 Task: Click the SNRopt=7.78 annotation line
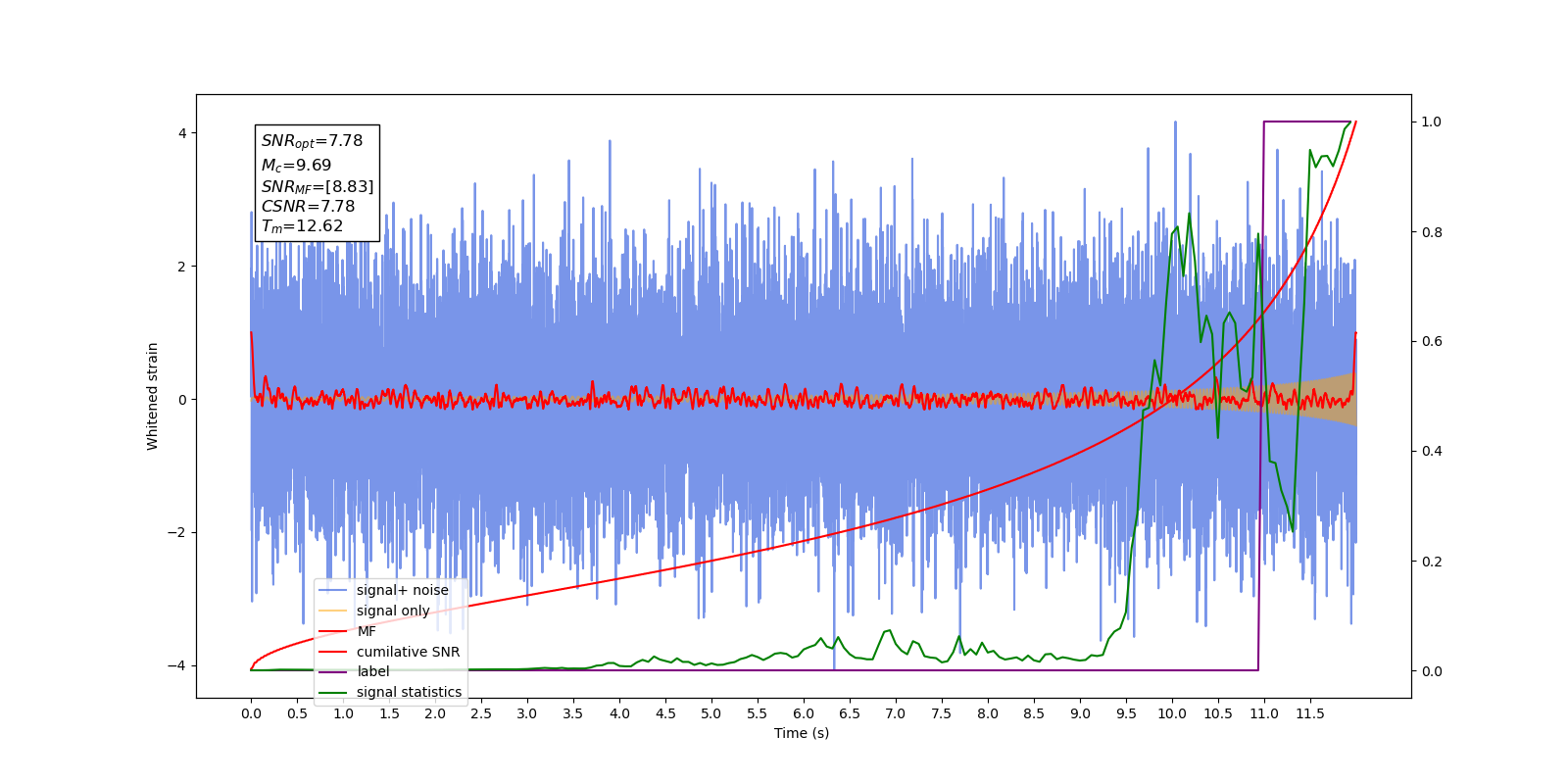tap(312, 141)
